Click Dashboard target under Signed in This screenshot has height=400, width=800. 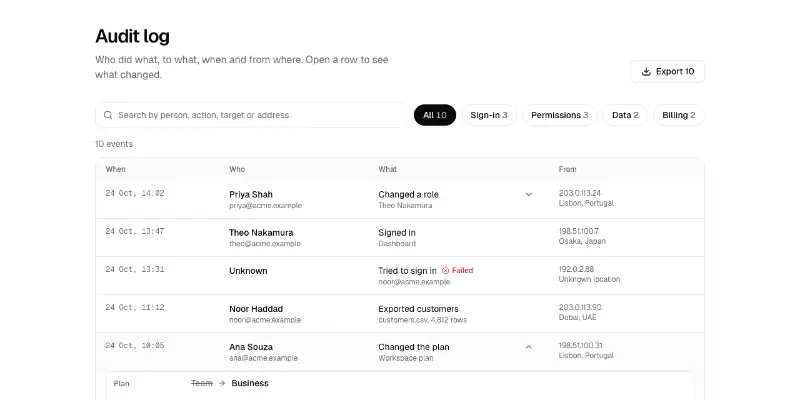click(x=397, y=244)
